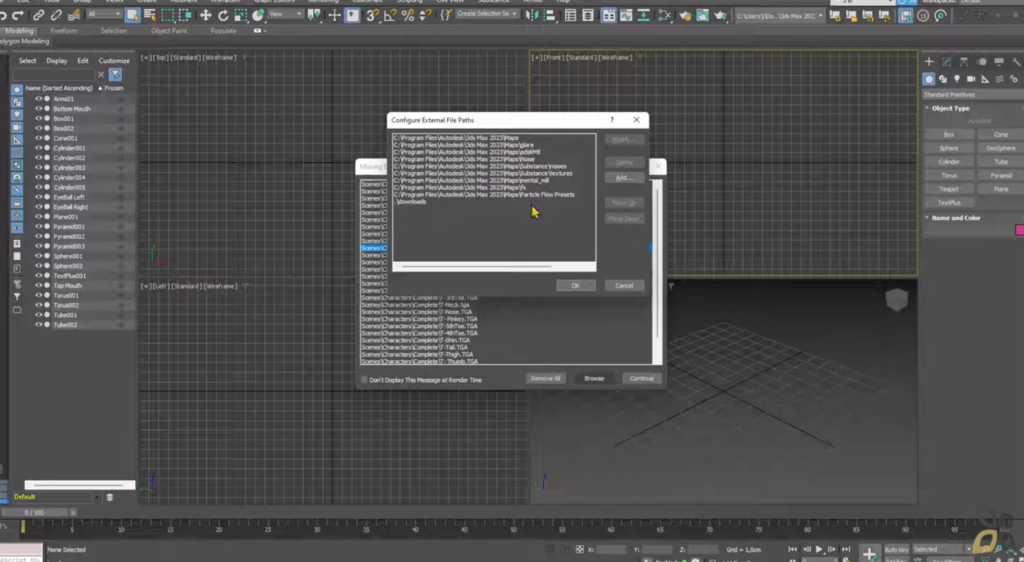Toggle the Spinner Snap button
The width and height of the screenshot is (1024, 562).
coord(425,14)
